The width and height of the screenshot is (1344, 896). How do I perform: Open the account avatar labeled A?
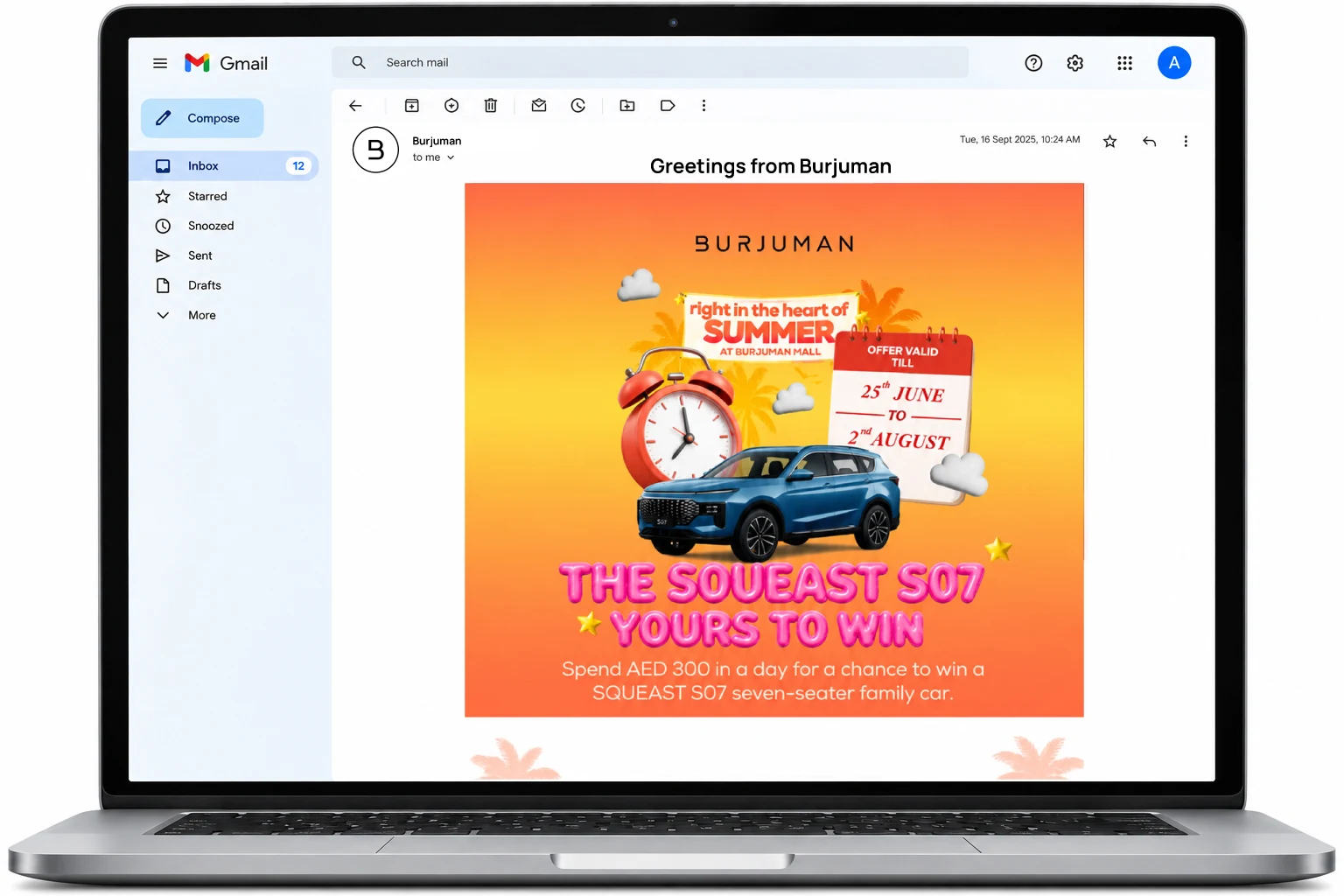click(1174, 63)
